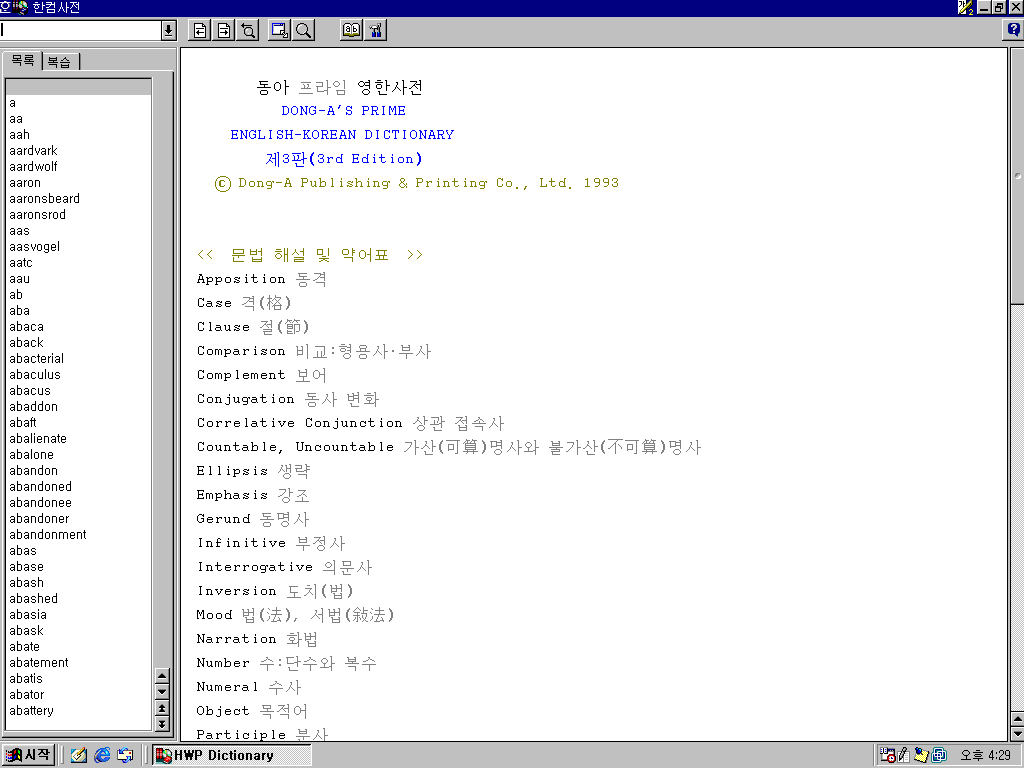Jump to bottom of word list button
The width and height of the screenshot is (1024, 768).
coord(163,724)
